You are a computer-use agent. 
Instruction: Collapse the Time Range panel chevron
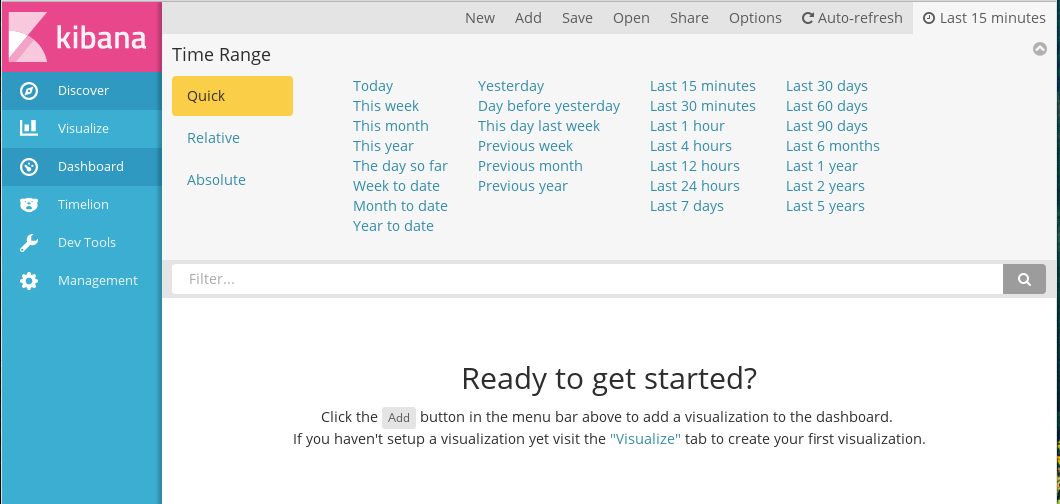(x=1040, y=49)
